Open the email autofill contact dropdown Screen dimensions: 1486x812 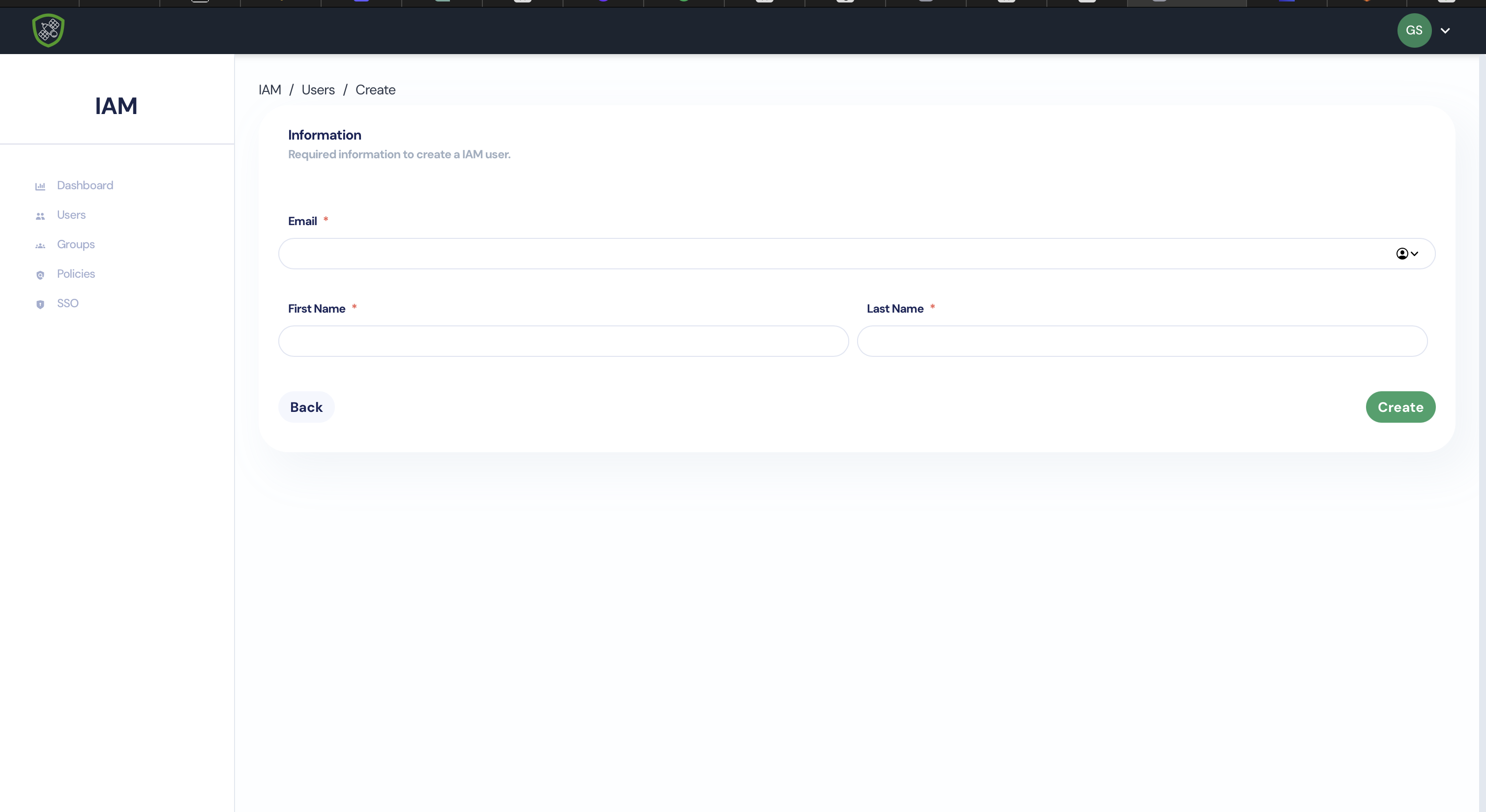point(1406,254)
